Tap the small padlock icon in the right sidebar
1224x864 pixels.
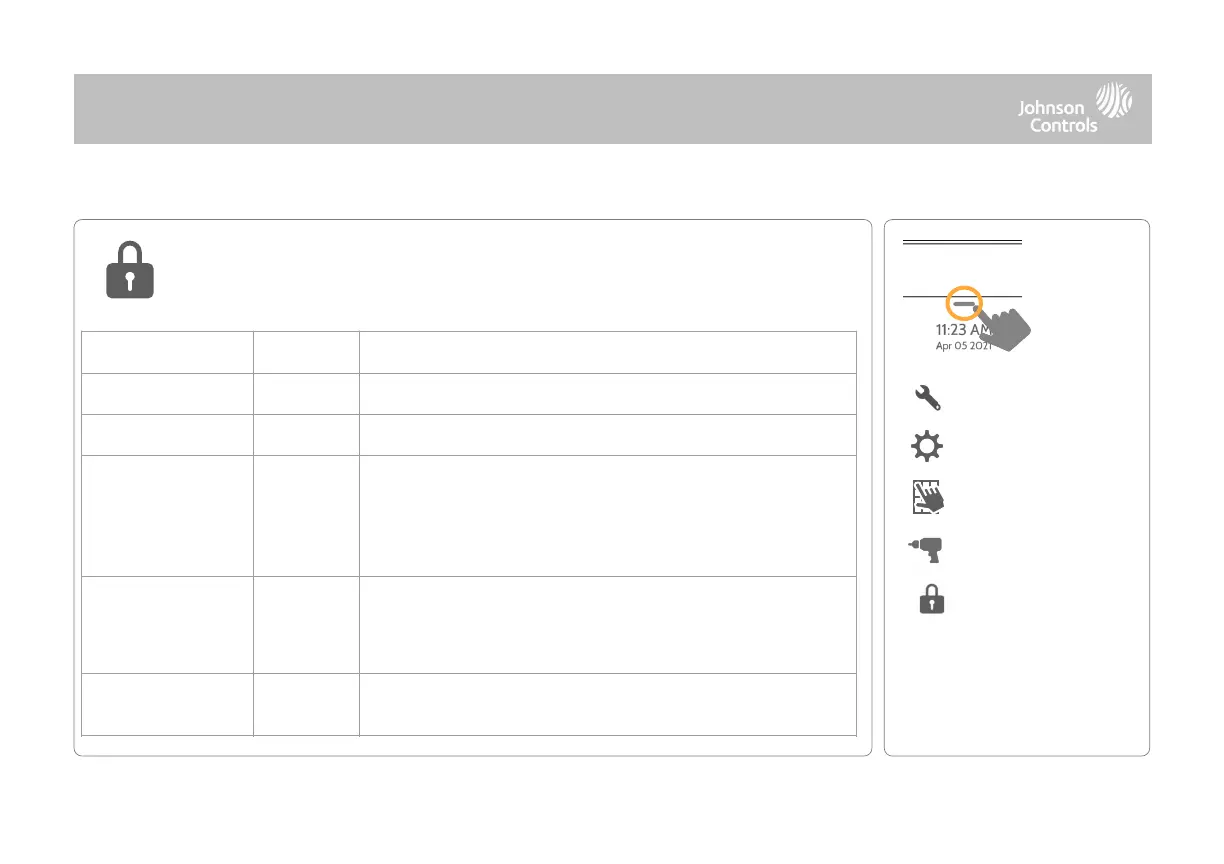932,600
